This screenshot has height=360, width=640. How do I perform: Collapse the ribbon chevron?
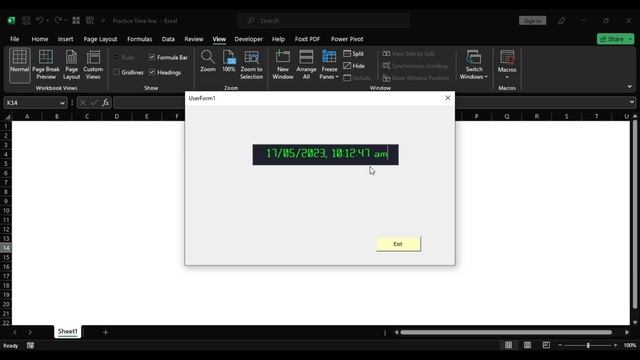tap(629, 86)
